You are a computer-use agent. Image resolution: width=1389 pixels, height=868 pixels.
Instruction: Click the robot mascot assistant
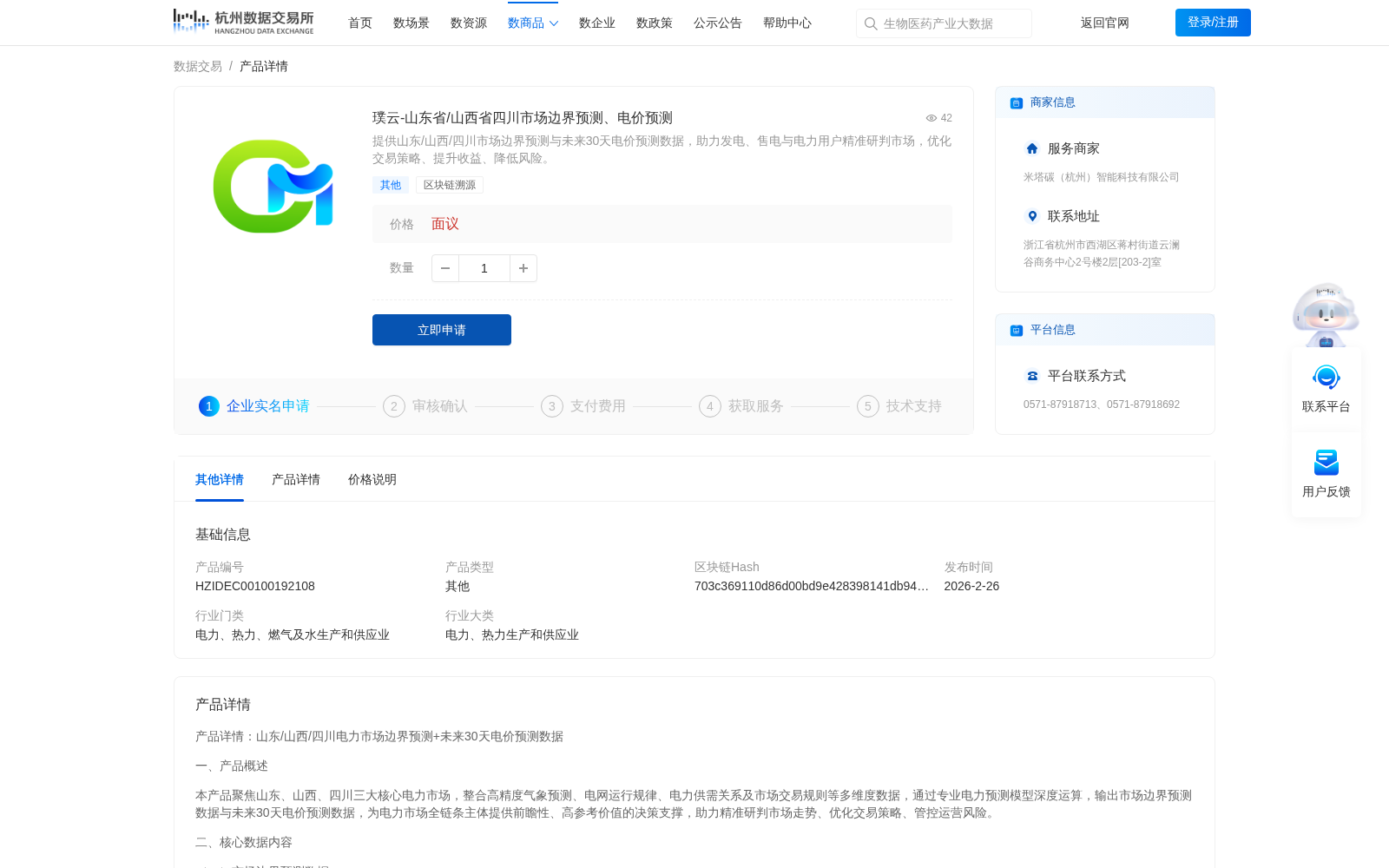1326,315
